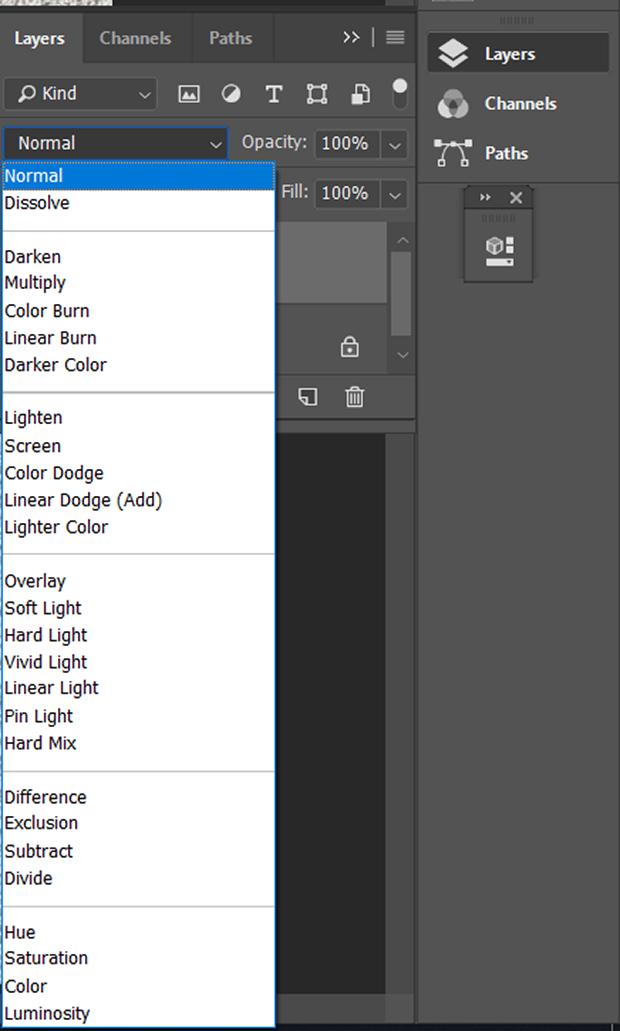Image resolution: width=620 pixels, height=1031 pixels.
Task: Choose Overlay blend mode
Action: coord(139,581)
